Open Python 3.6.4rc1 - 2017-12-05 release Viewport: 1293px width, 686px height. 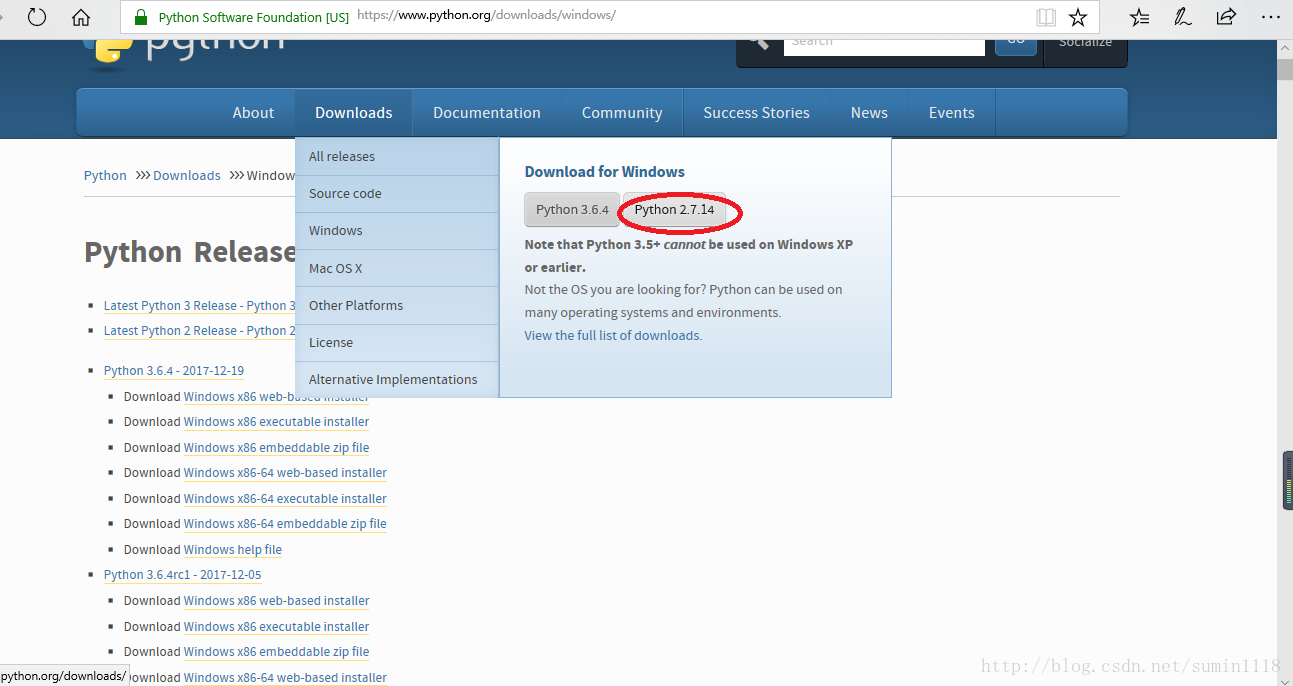182,575
